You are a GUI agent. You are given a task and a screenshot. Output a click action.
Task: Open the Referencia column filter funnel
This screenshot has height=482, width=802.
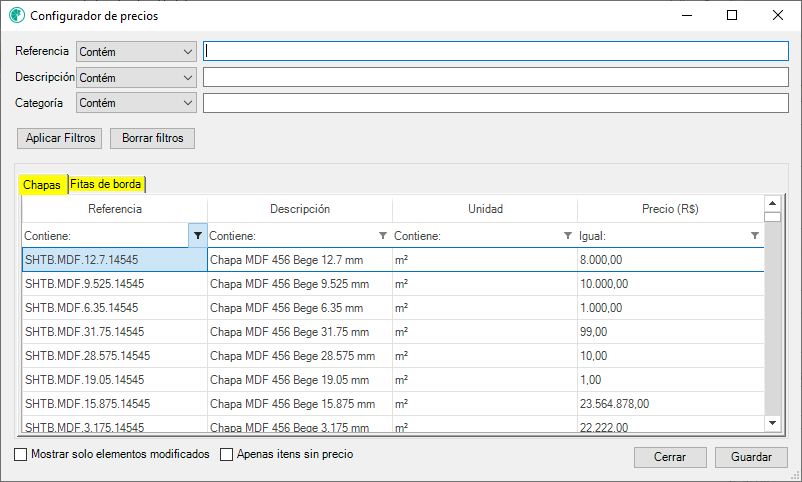pyautogui.click(x=197, y=236)
